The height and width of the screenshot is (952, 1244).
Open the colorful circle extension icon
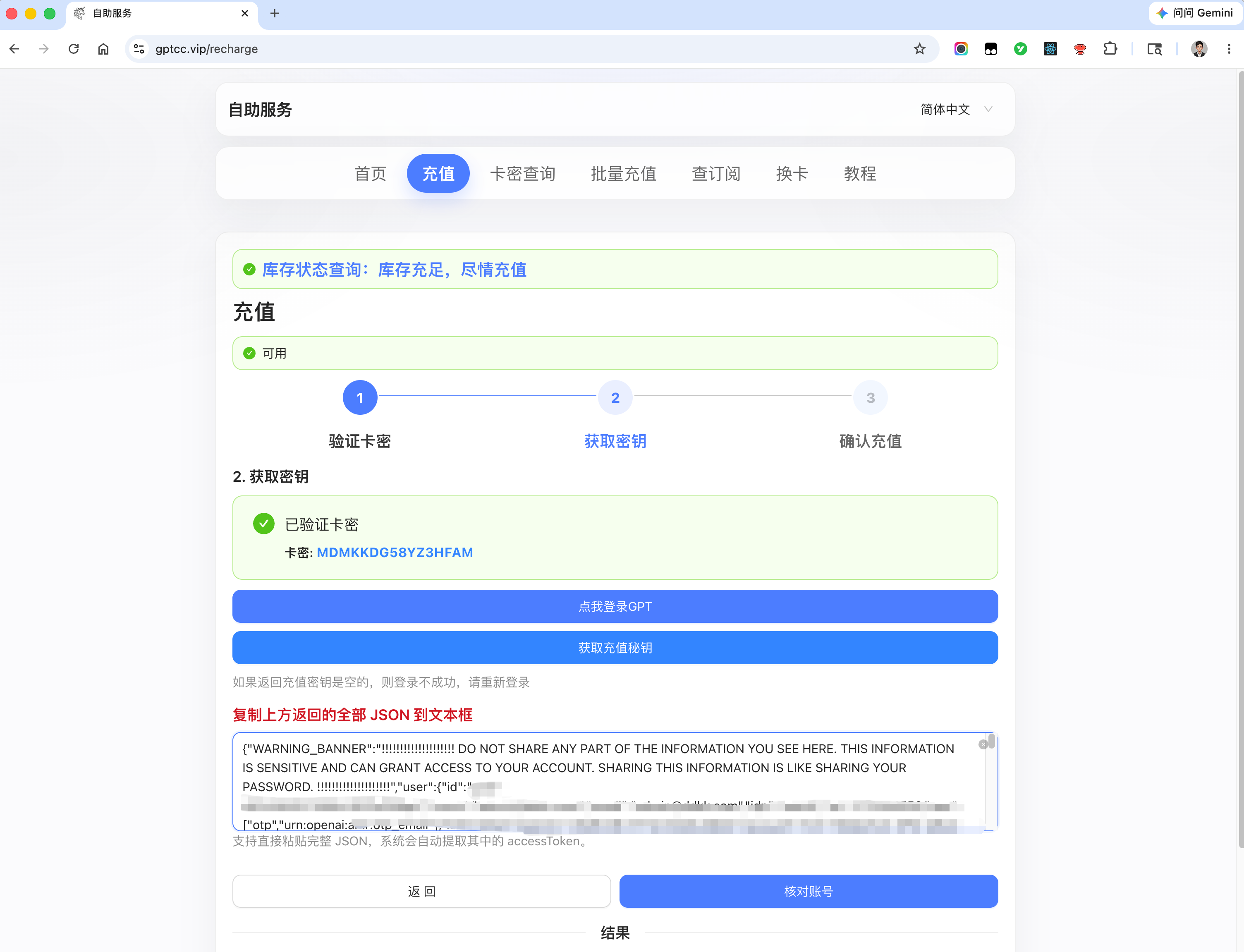coord(961,49)
